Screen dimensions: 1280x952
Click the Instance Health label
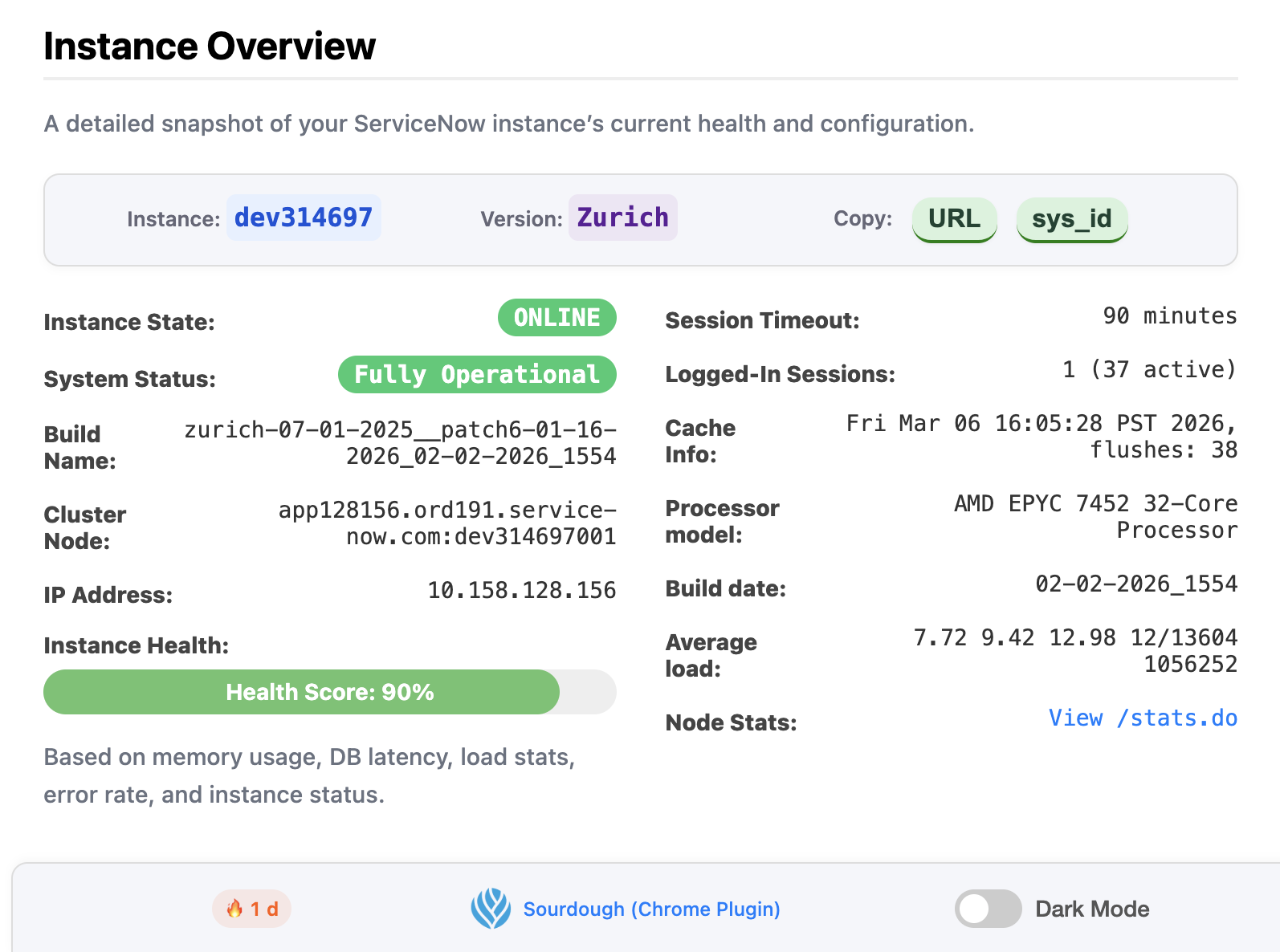click(x=137, y=645)
